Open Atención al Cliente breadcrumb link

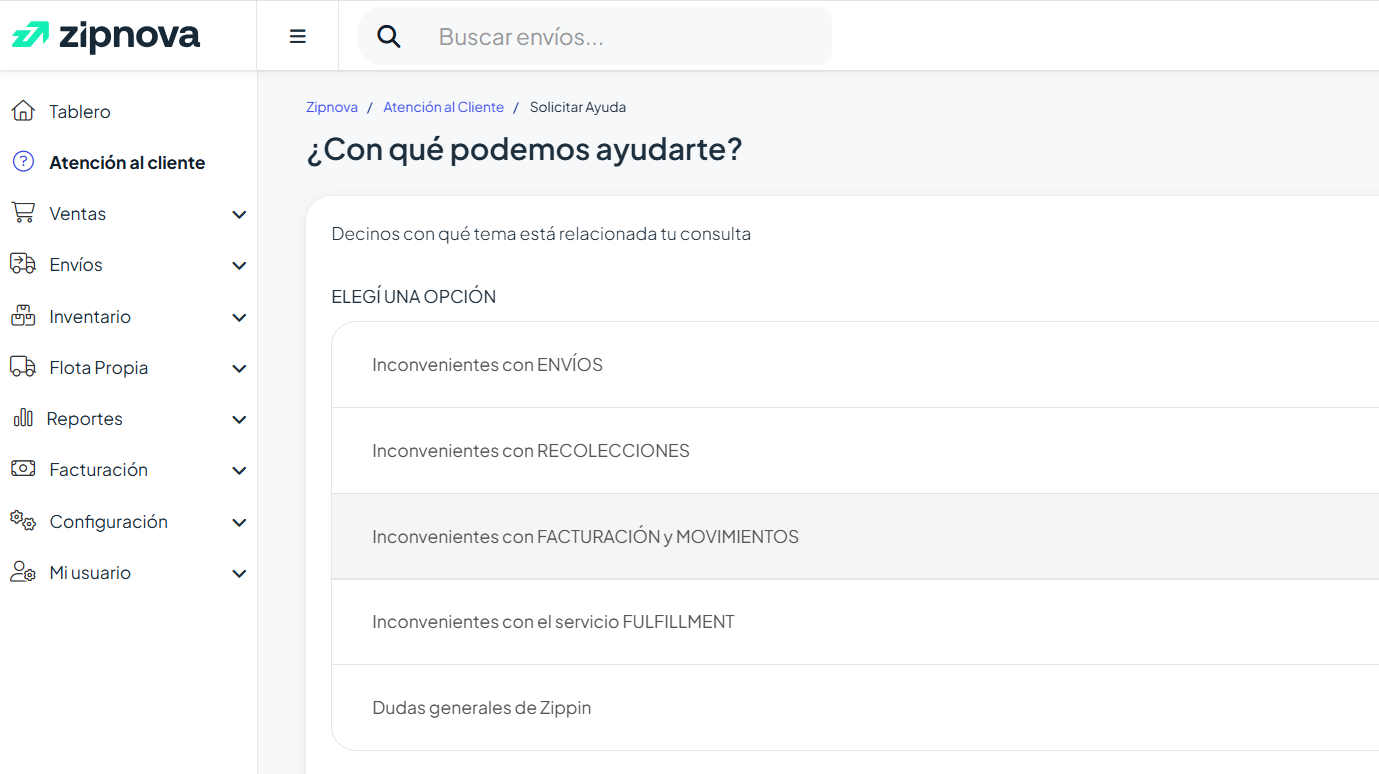click(443, 107)
